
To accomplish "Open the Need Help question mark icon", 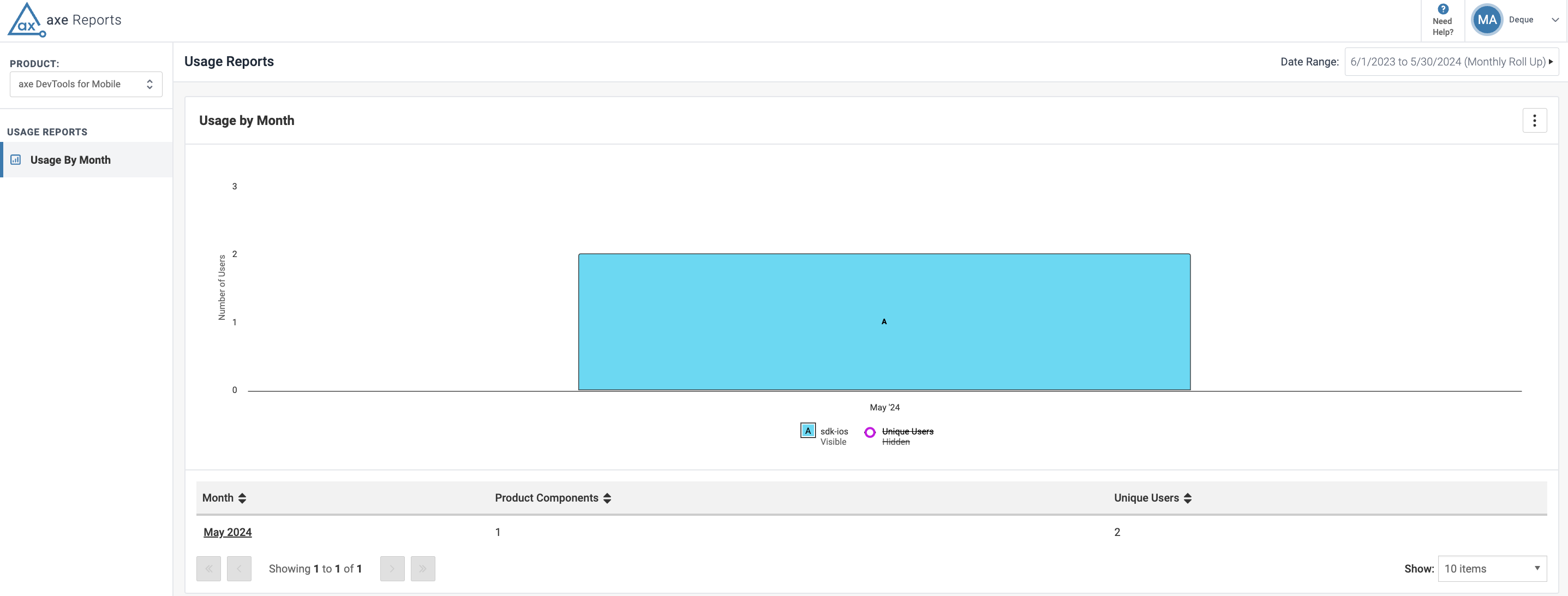I will pyautogui.click(x=1443, y=9).
